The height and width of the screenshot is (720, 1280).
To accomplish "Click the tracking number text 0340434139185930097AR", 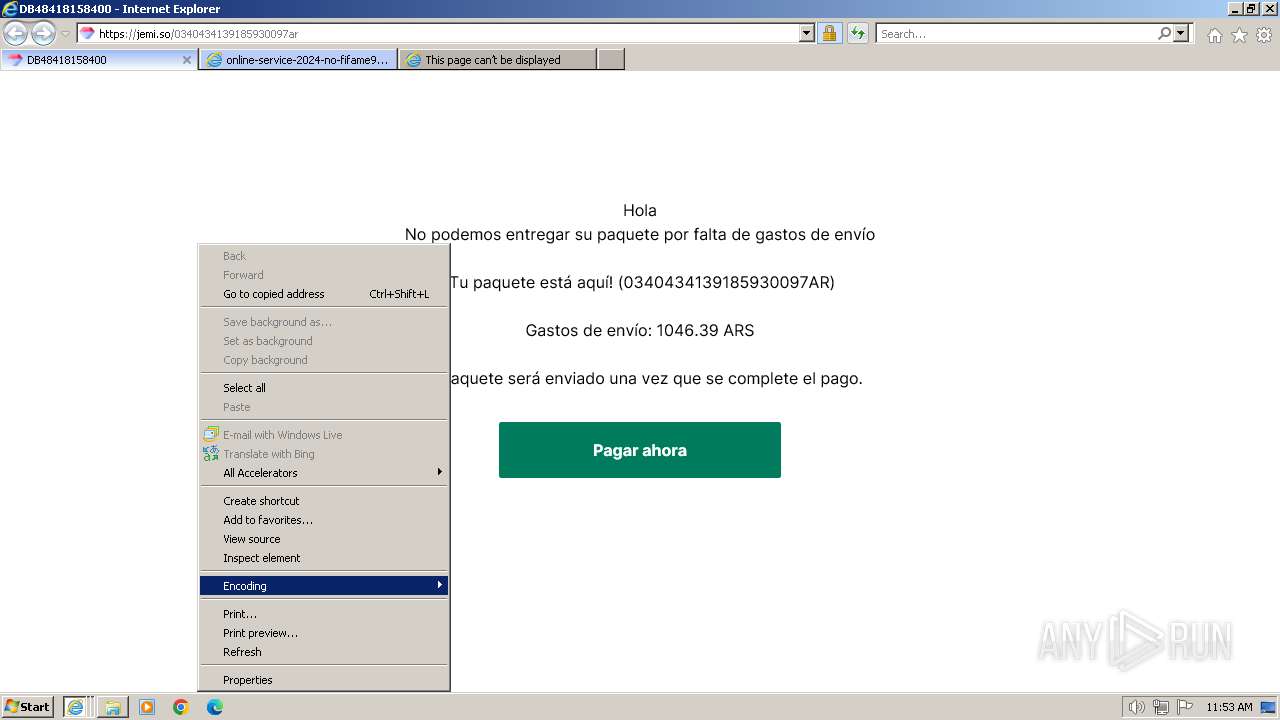I will (x=726, y=282).
